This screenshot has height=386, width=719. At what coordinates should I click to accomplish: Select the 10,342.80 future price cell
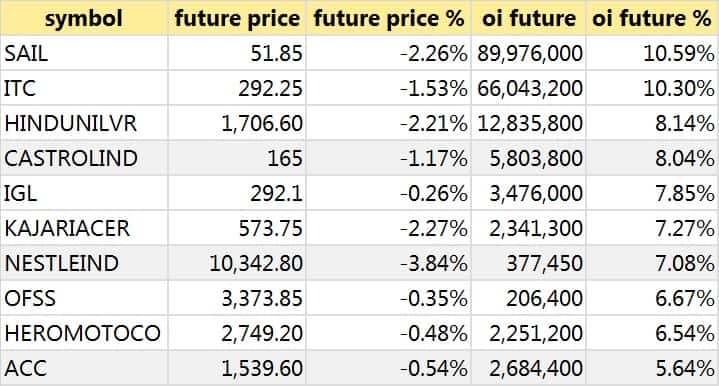coord(237,263)
